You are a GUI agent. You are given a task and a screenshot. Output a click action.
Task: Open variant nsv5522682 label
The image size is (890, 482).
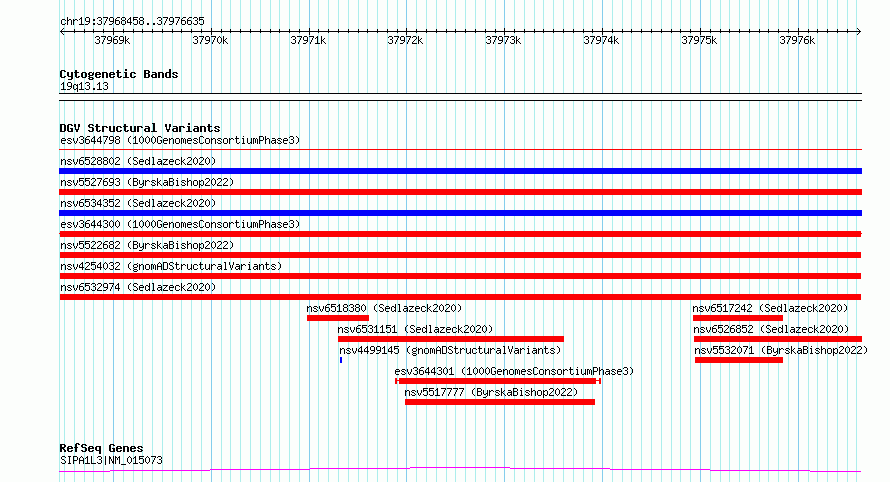click(147, 245)
